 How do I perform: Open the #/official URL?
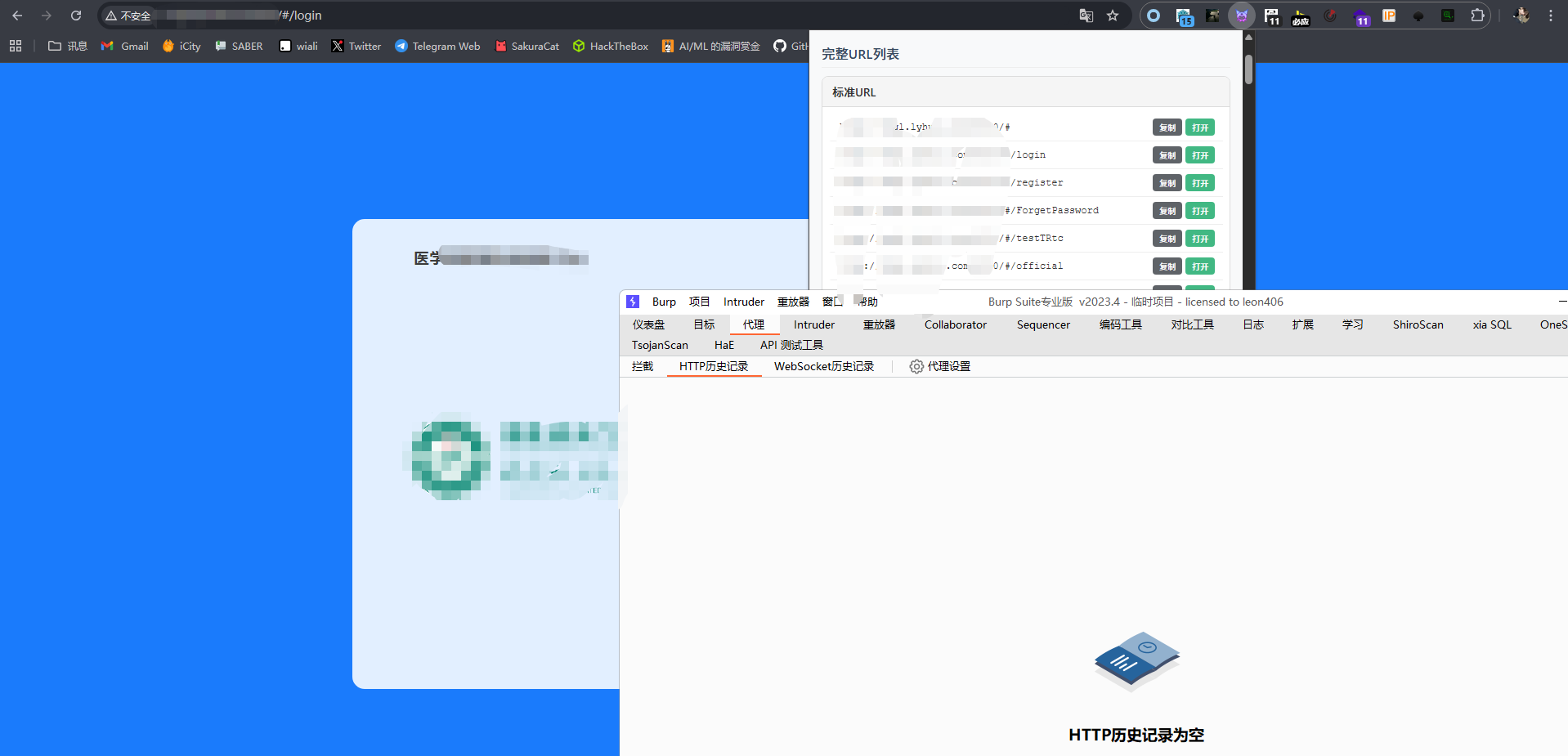pos(1200,266)
